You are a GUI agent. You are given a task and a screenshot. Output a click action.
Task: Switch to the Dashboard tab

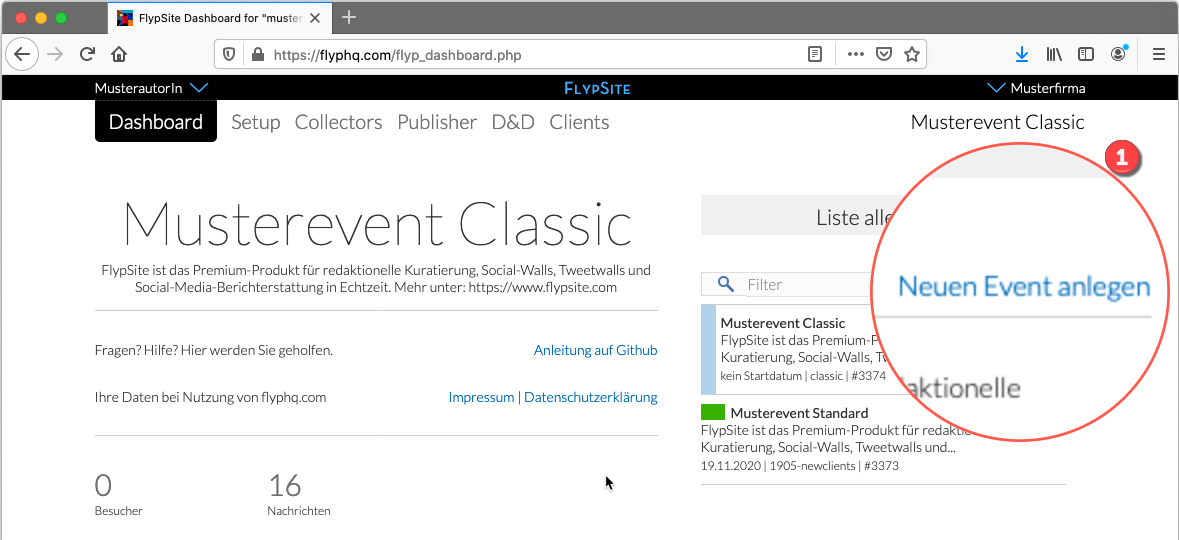tap(156, 122)
